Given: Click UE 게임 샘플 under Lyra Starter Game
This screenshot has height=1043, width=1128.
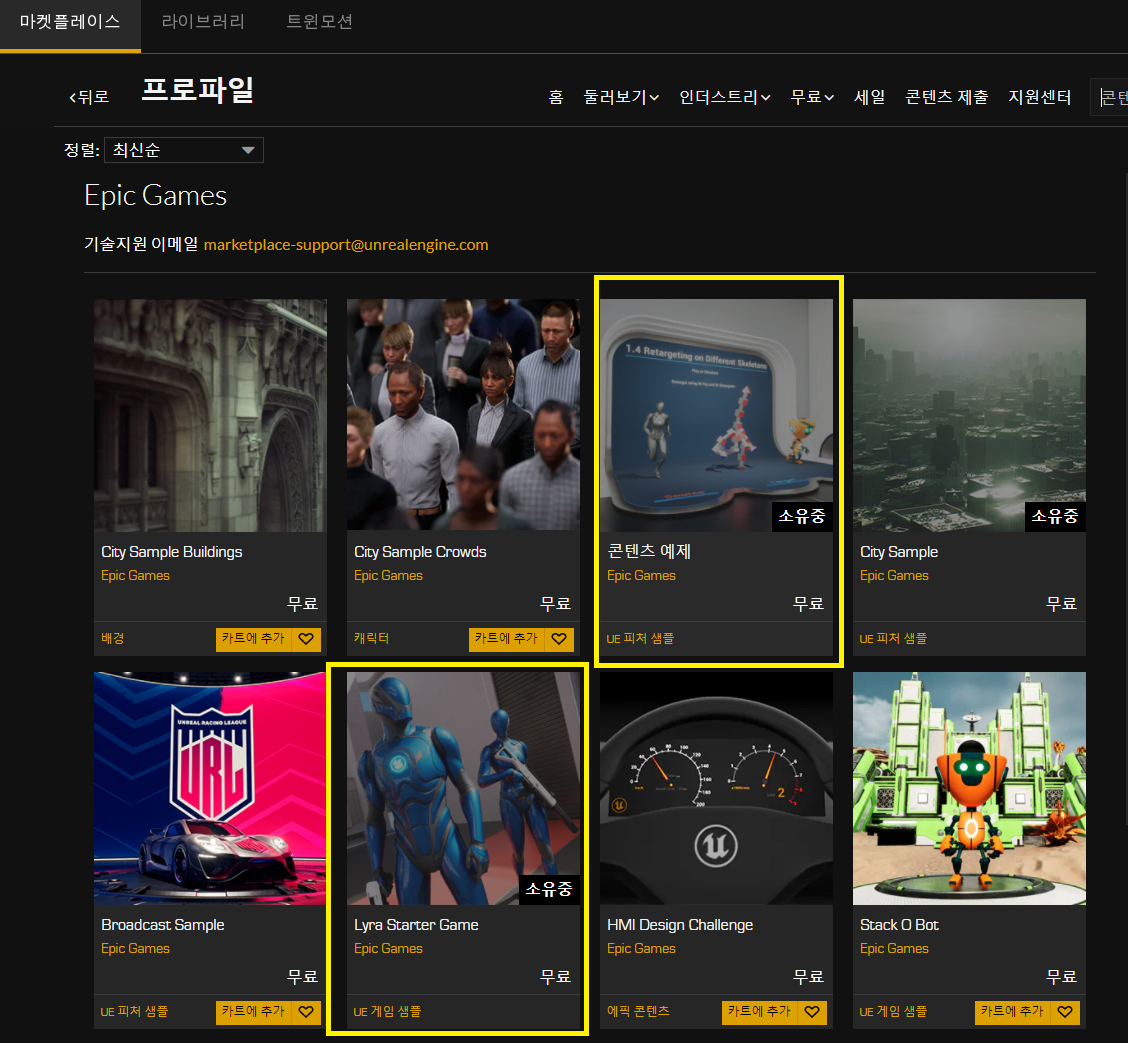Looking at the screenshot, I should click(x=387, y=1011).
